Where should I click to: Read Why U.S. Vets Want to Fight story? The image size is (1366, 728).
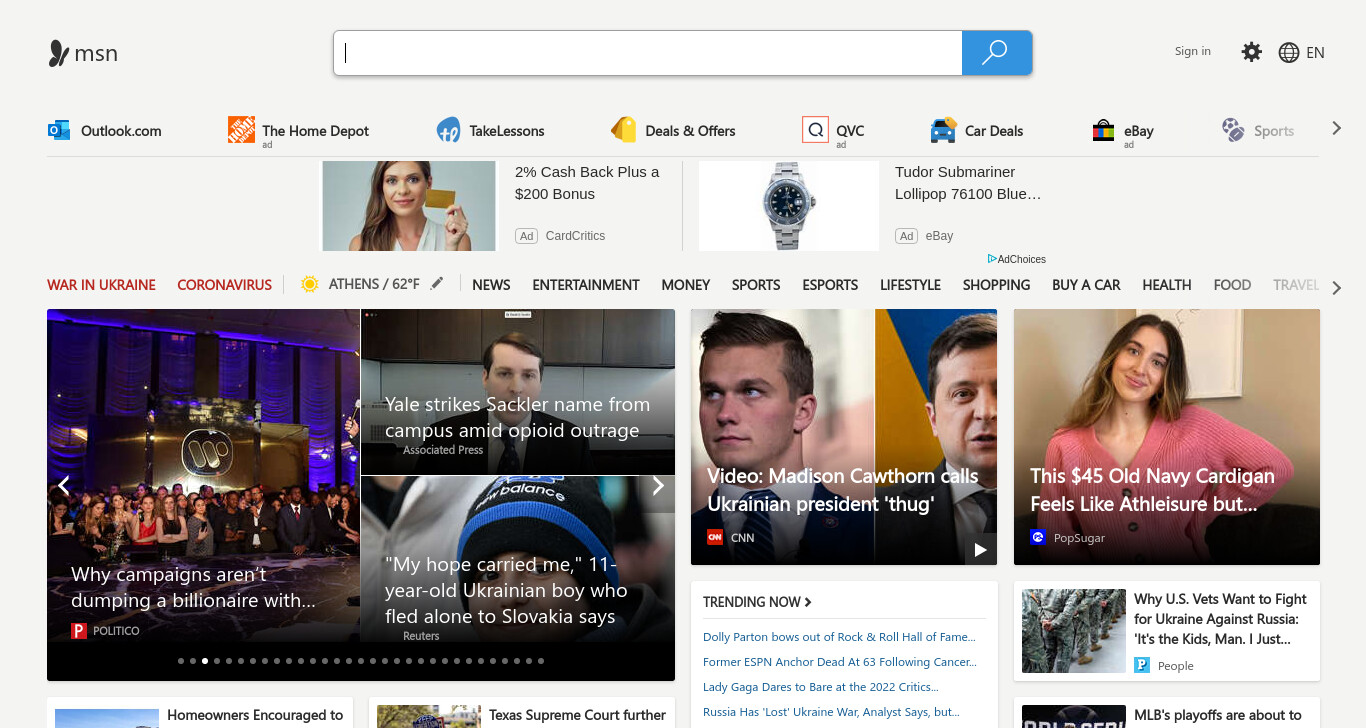click(1220, 619)
